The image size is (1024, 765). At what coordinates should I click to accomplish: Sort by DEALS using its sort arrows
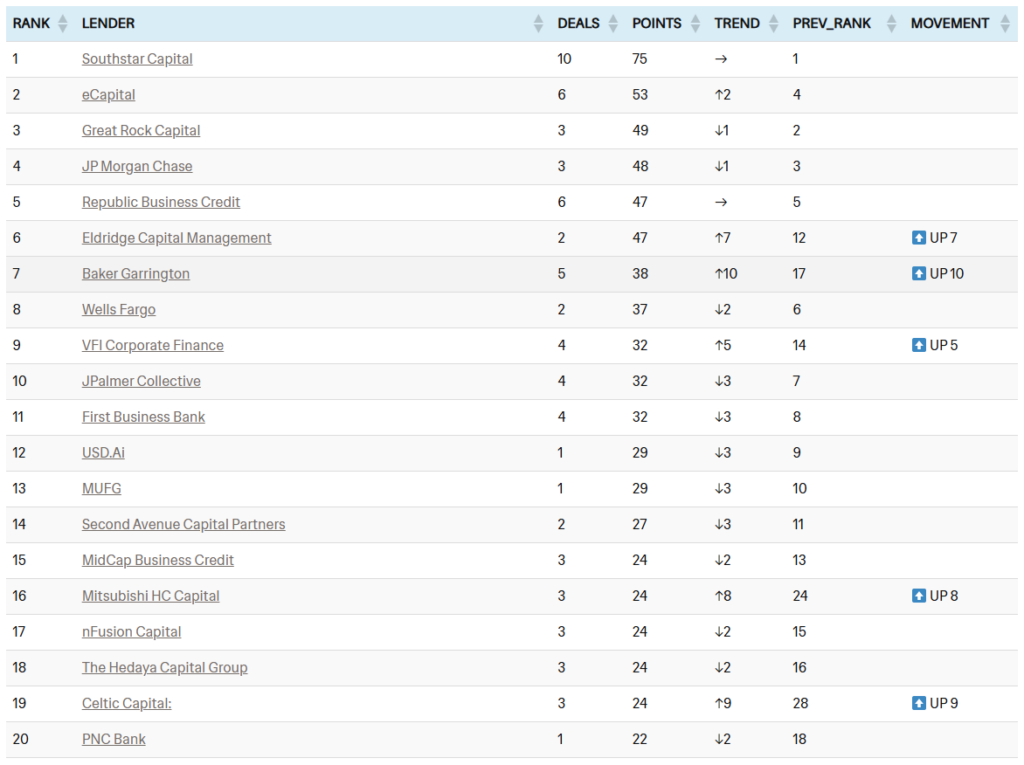613,24
